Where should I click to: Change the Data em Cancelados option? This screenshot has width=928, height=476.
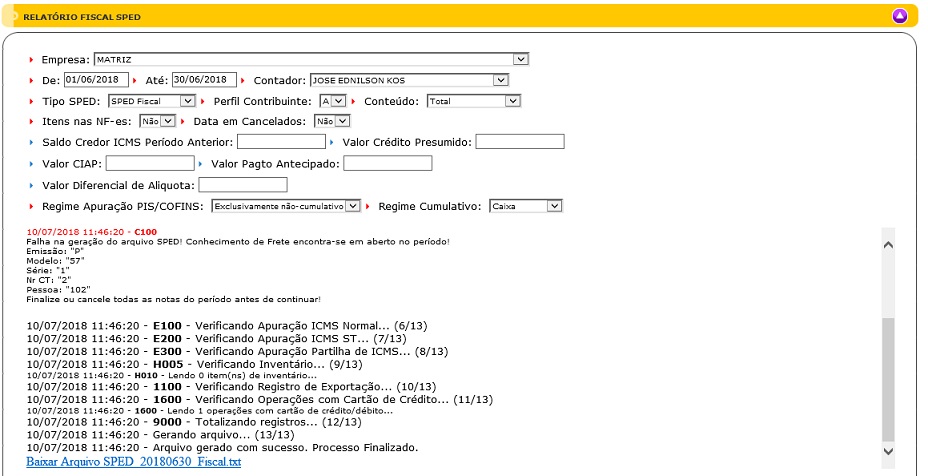[331, 121]
